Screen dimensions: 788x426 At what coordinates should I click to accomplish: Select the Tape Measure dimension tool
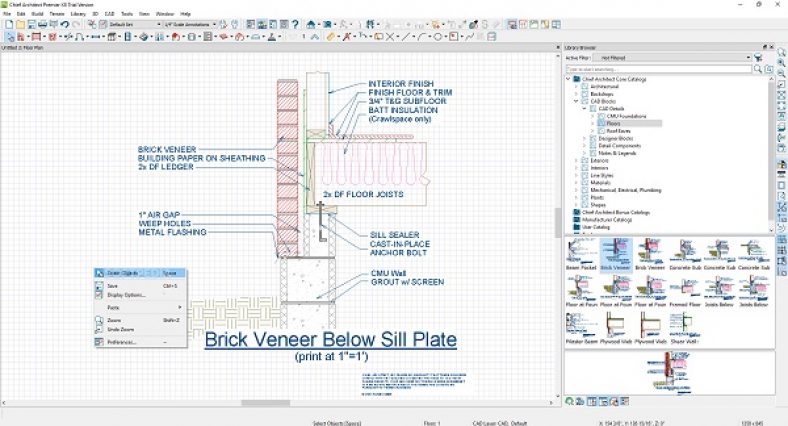[330, 37]
